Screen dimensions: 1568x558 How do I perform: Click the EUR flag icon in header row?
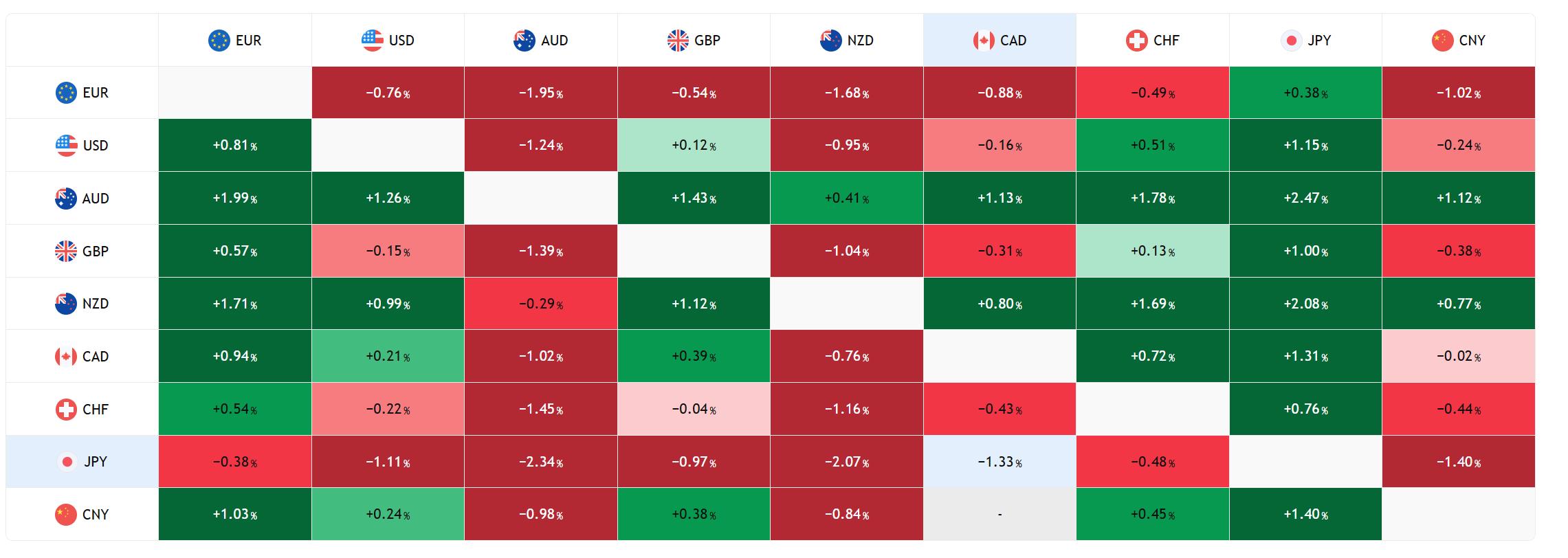(x=219, y=41)
